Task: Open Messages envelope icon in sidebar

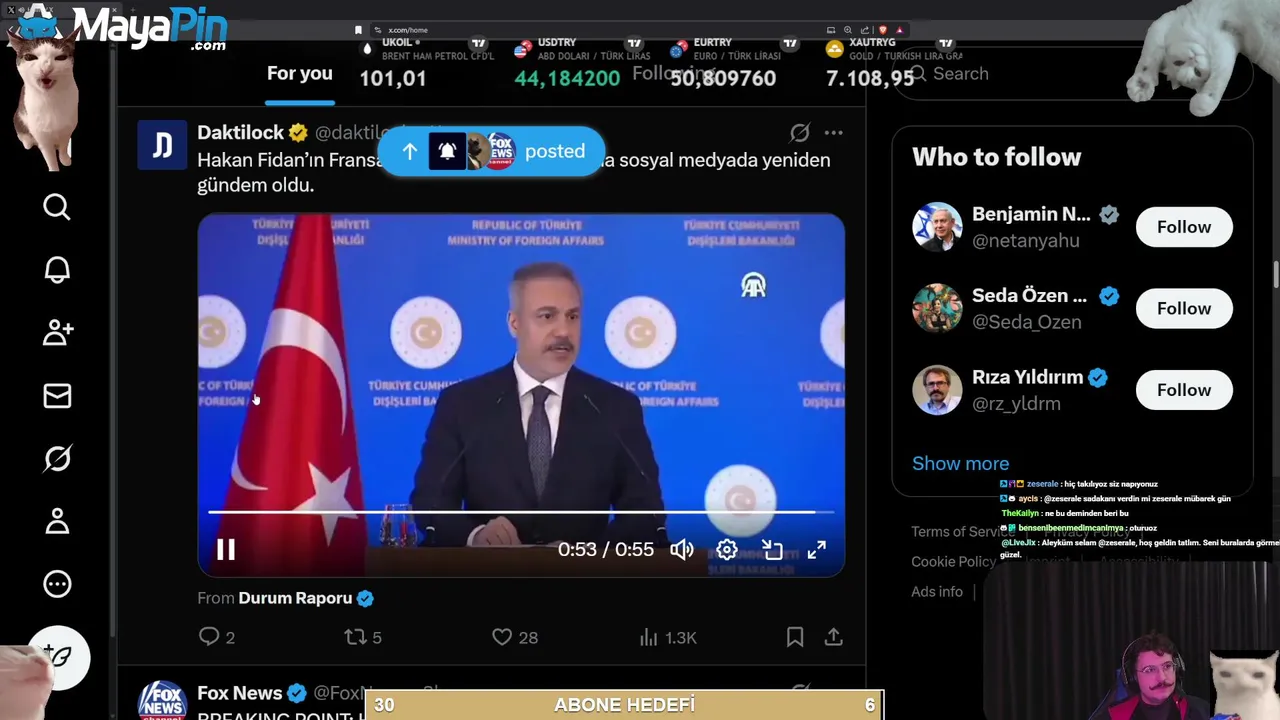Action: tap(57, 396)
